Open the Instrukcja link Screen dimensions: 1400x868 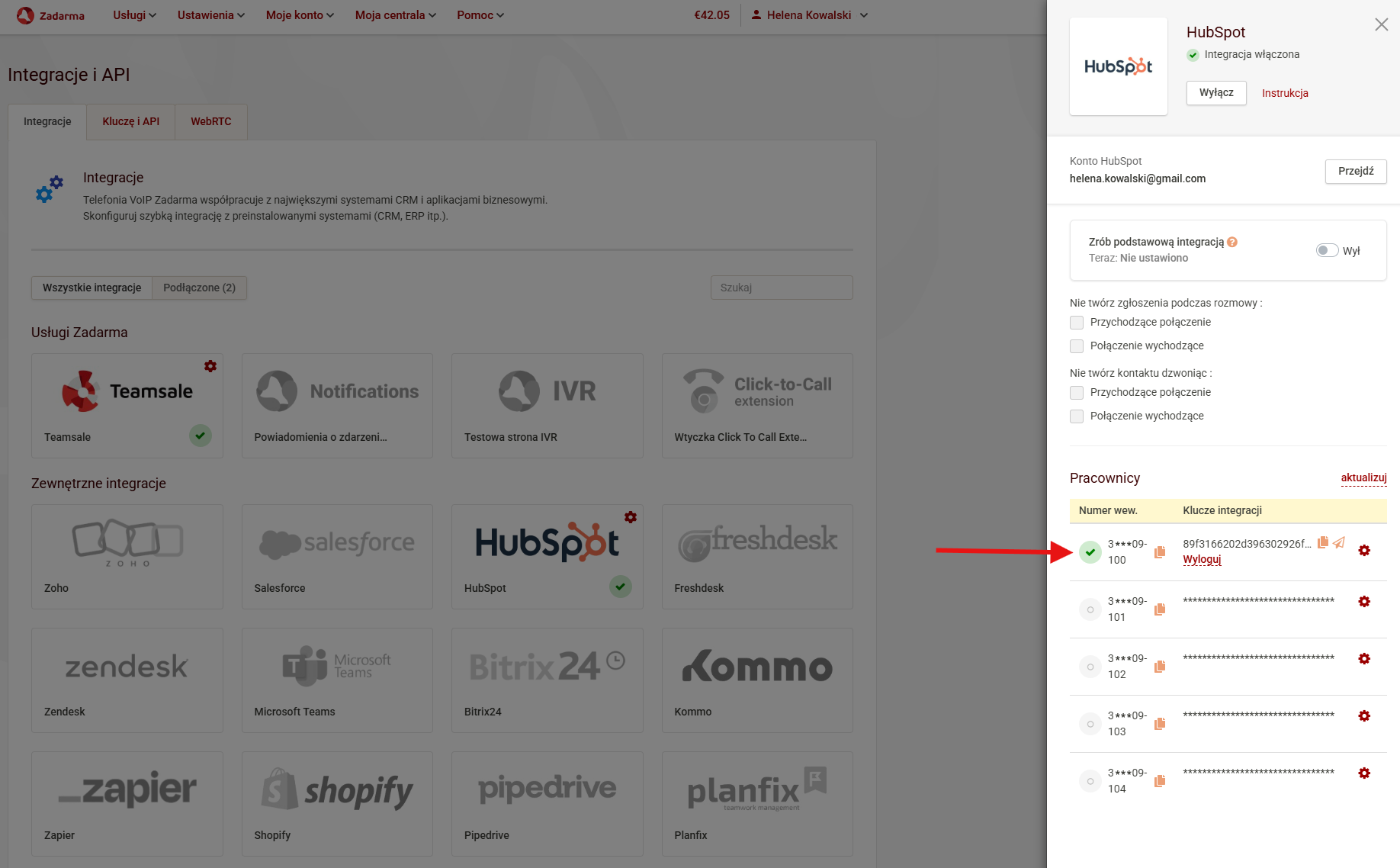[x=1285, y=93]
